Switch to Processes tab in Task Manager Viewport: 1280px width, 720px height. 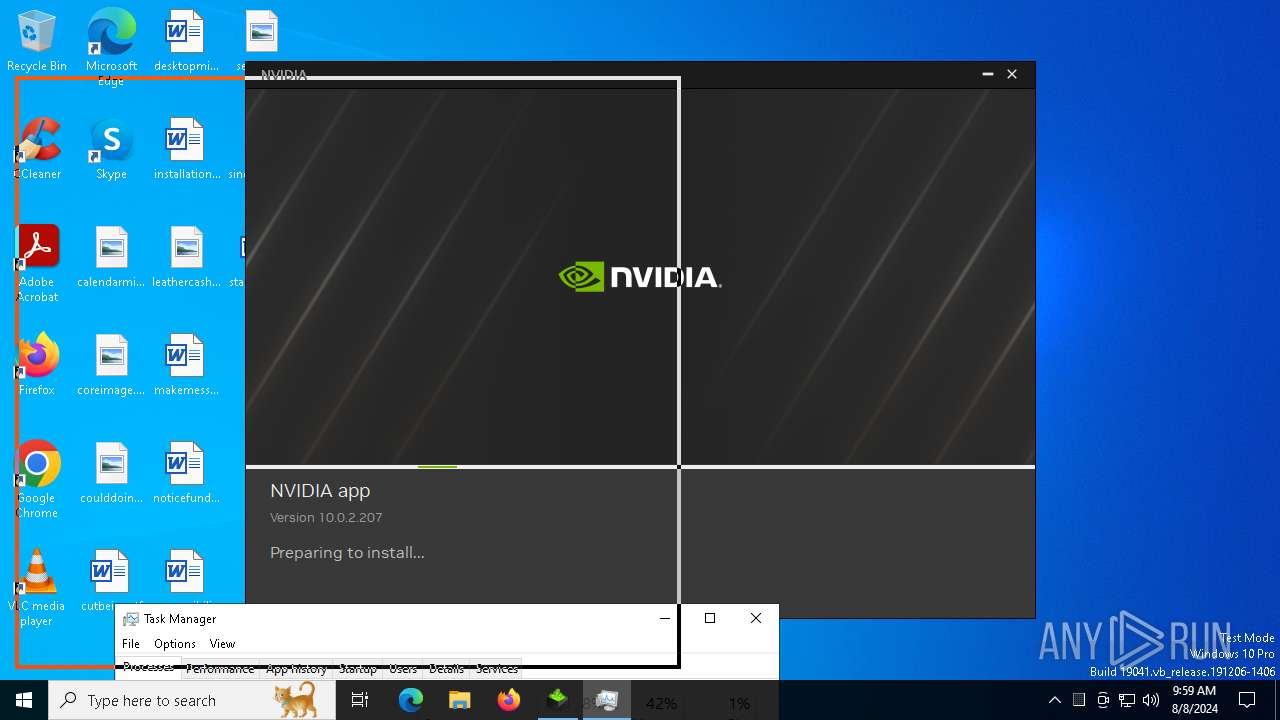[148, 668]
